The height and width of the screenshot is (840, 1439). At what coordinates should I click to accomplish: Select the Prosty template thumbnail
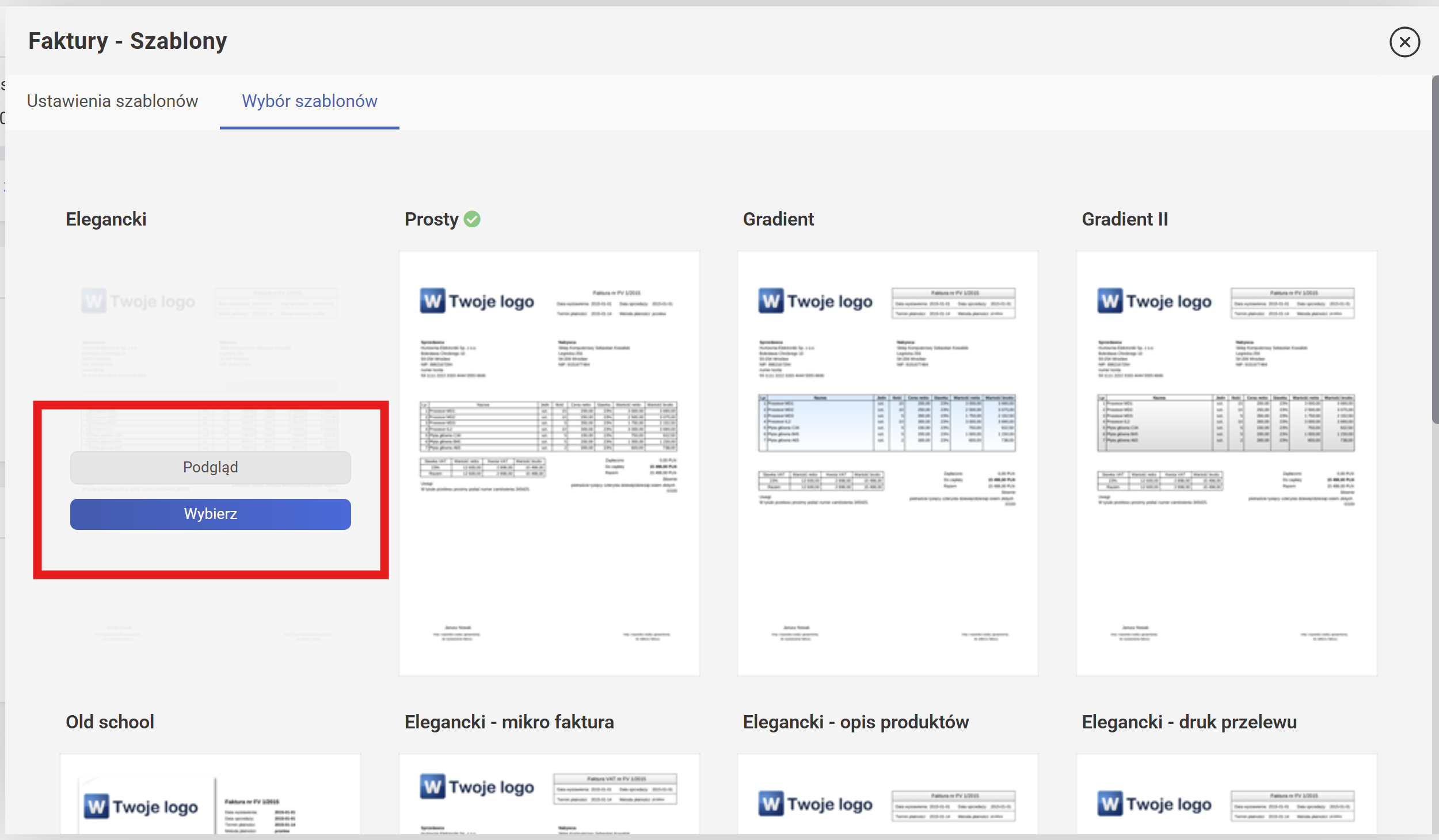point(549,463)
